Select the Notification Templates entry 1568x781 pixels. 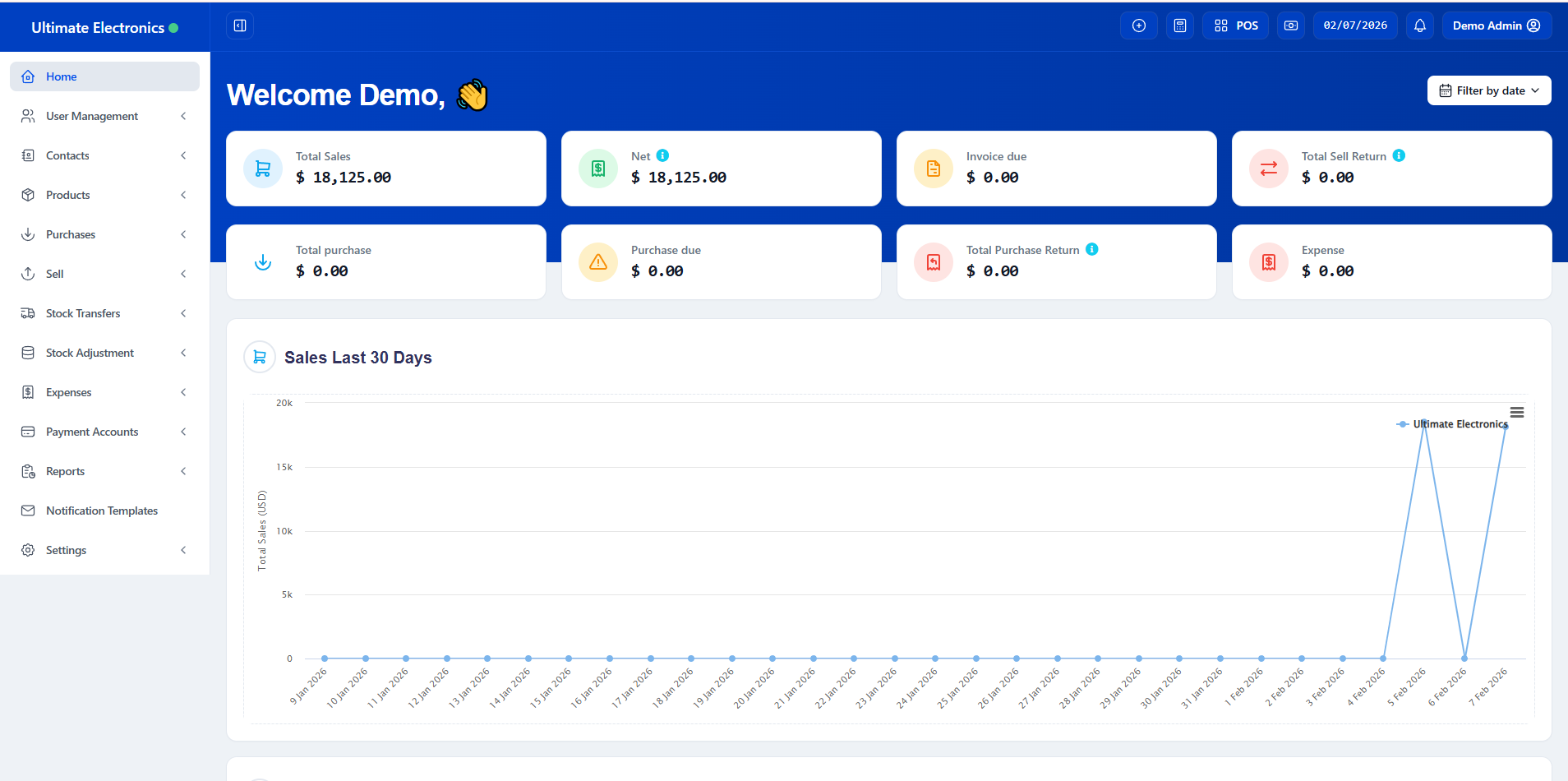point(101,511)
